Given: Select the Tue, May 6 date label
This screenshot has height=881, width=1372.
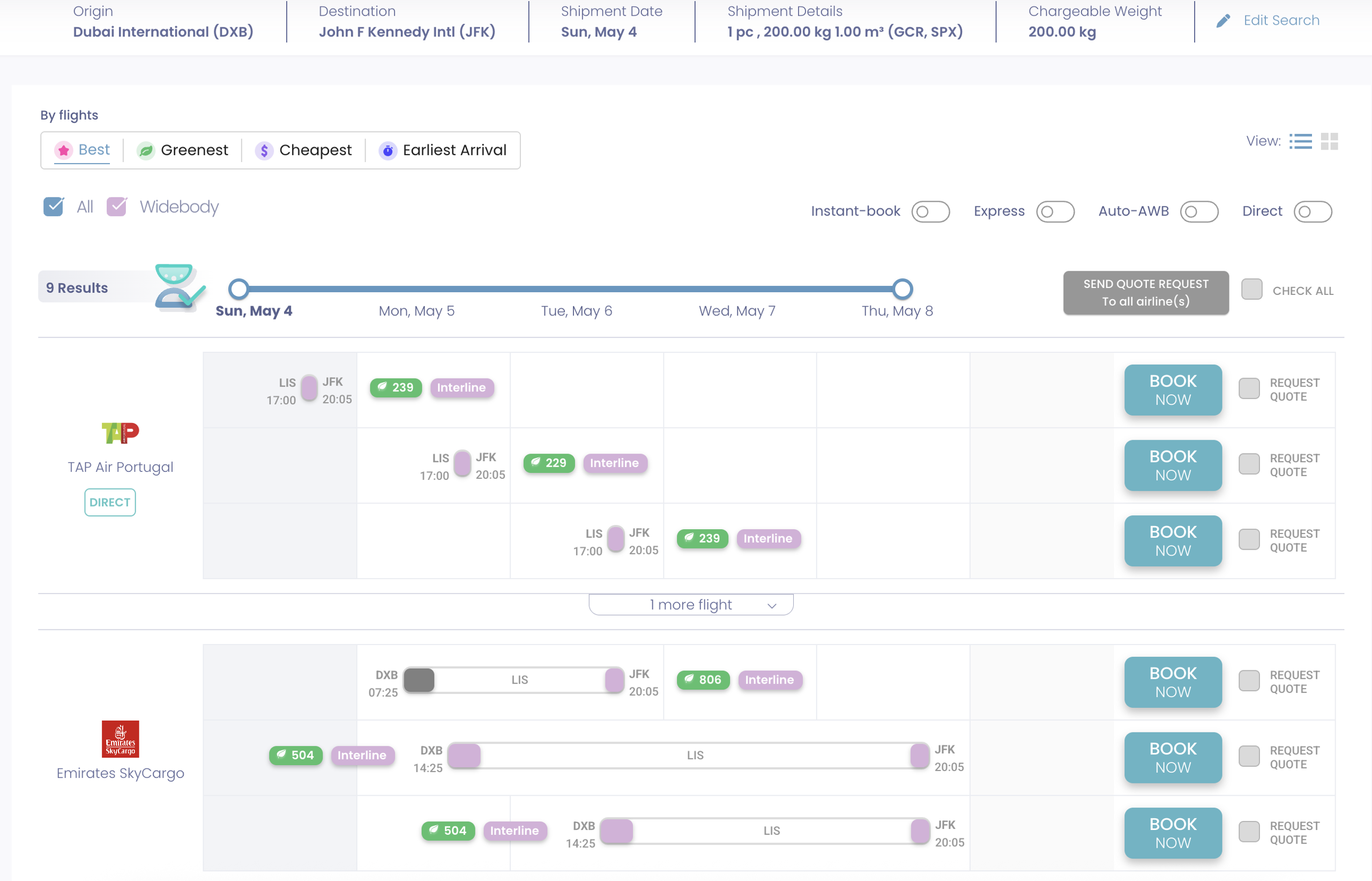Looking at the screenshot, I should [x=576, y=310].
